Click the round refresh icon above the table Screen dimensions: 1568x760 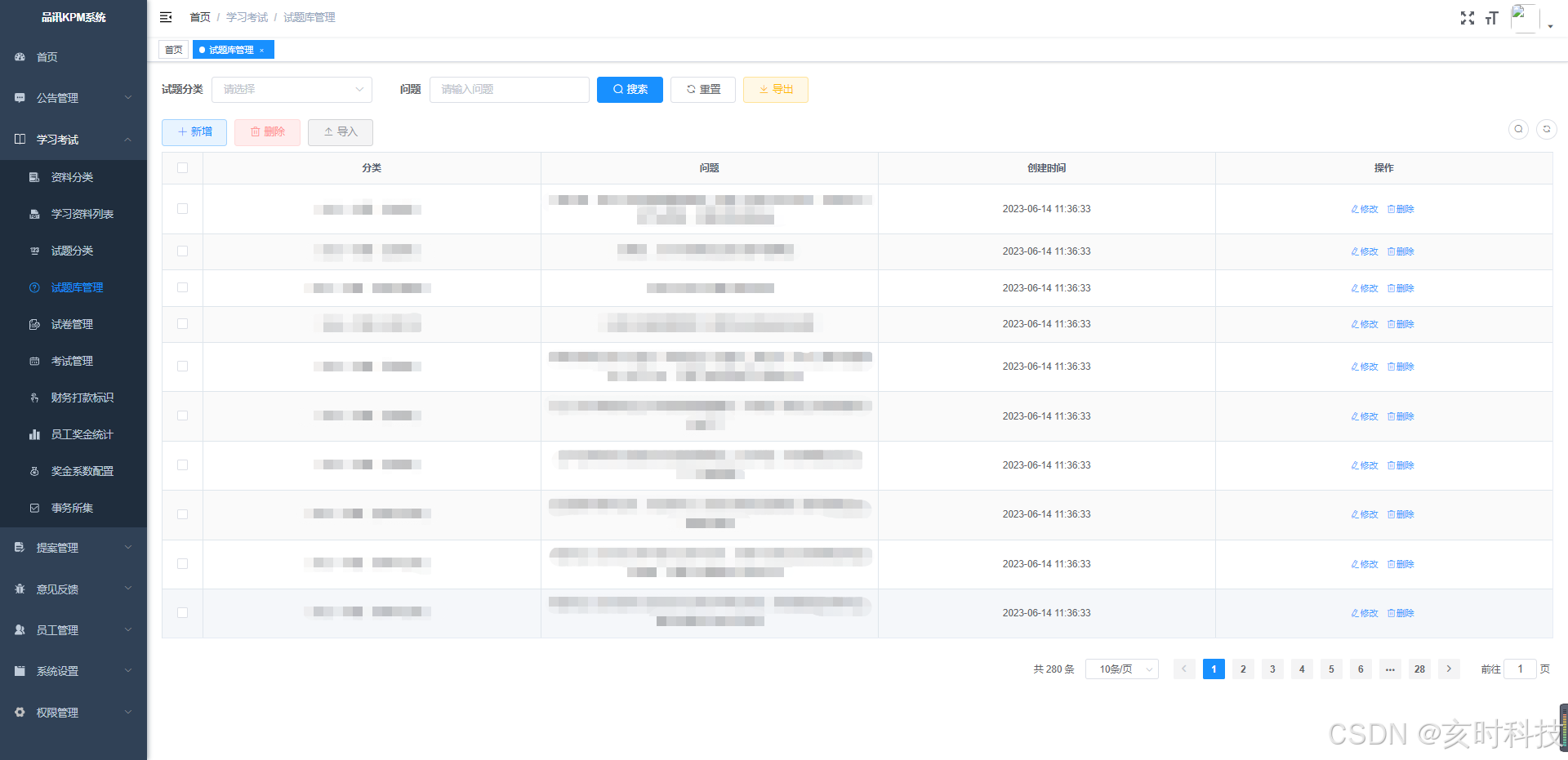point(1547,129)
